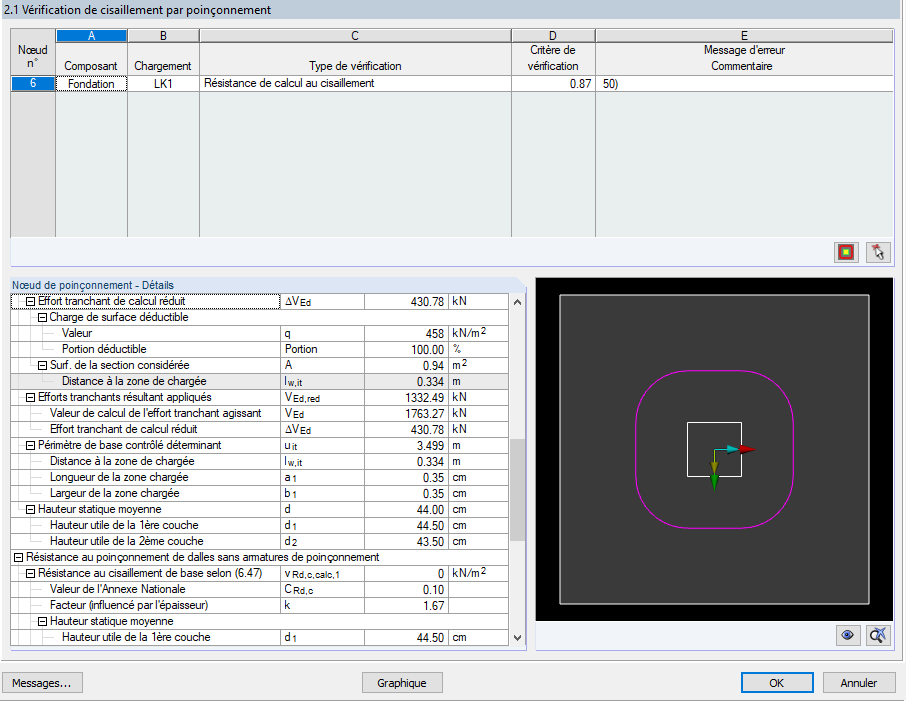Viewport: 906px width, 701px height.
Task: Select column header A
Action: (91, 36)
